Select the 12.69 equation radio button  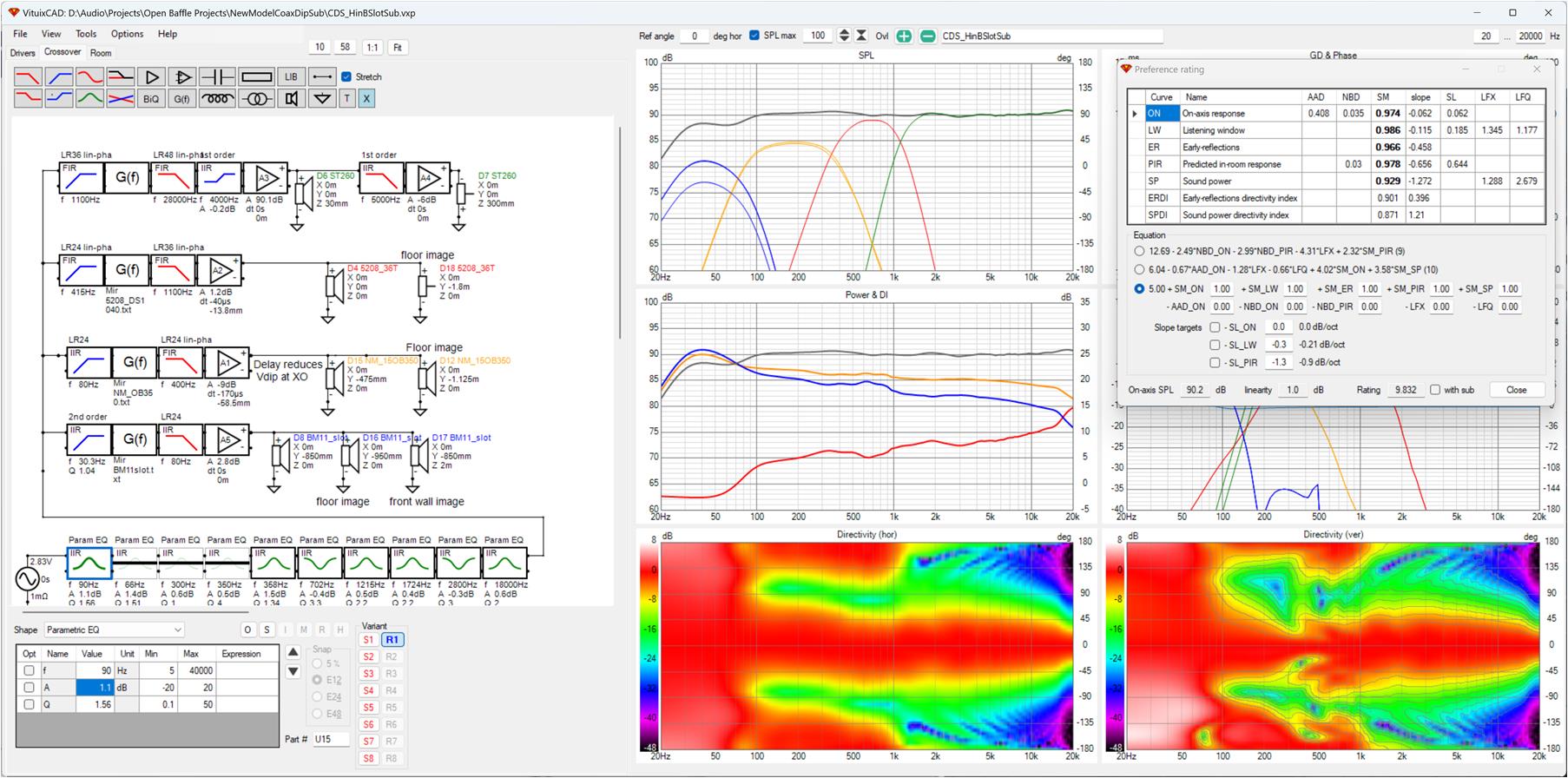1139,251
